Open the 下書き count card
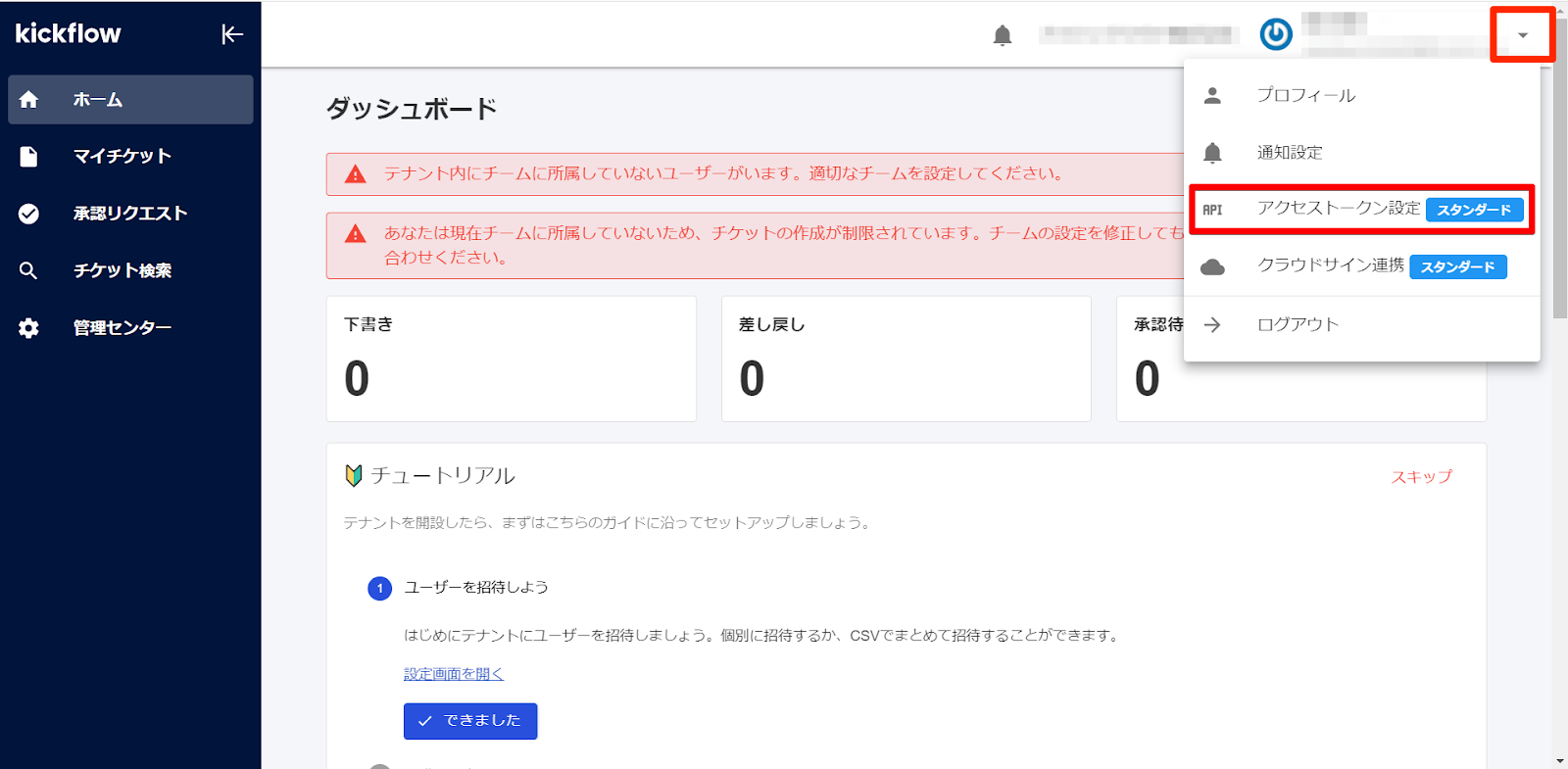This screenshot has height=769, width=1568. pos(511,359)
